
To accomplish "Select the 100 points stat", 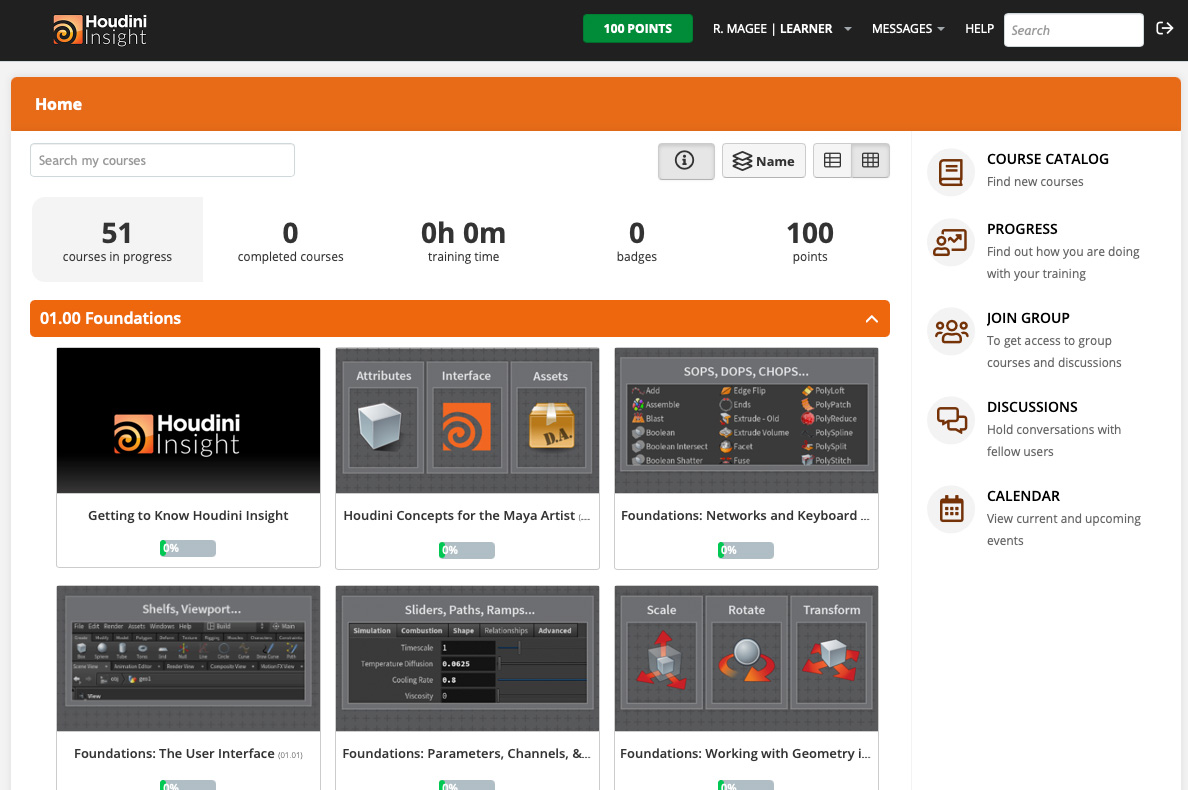I will point(810,240).
